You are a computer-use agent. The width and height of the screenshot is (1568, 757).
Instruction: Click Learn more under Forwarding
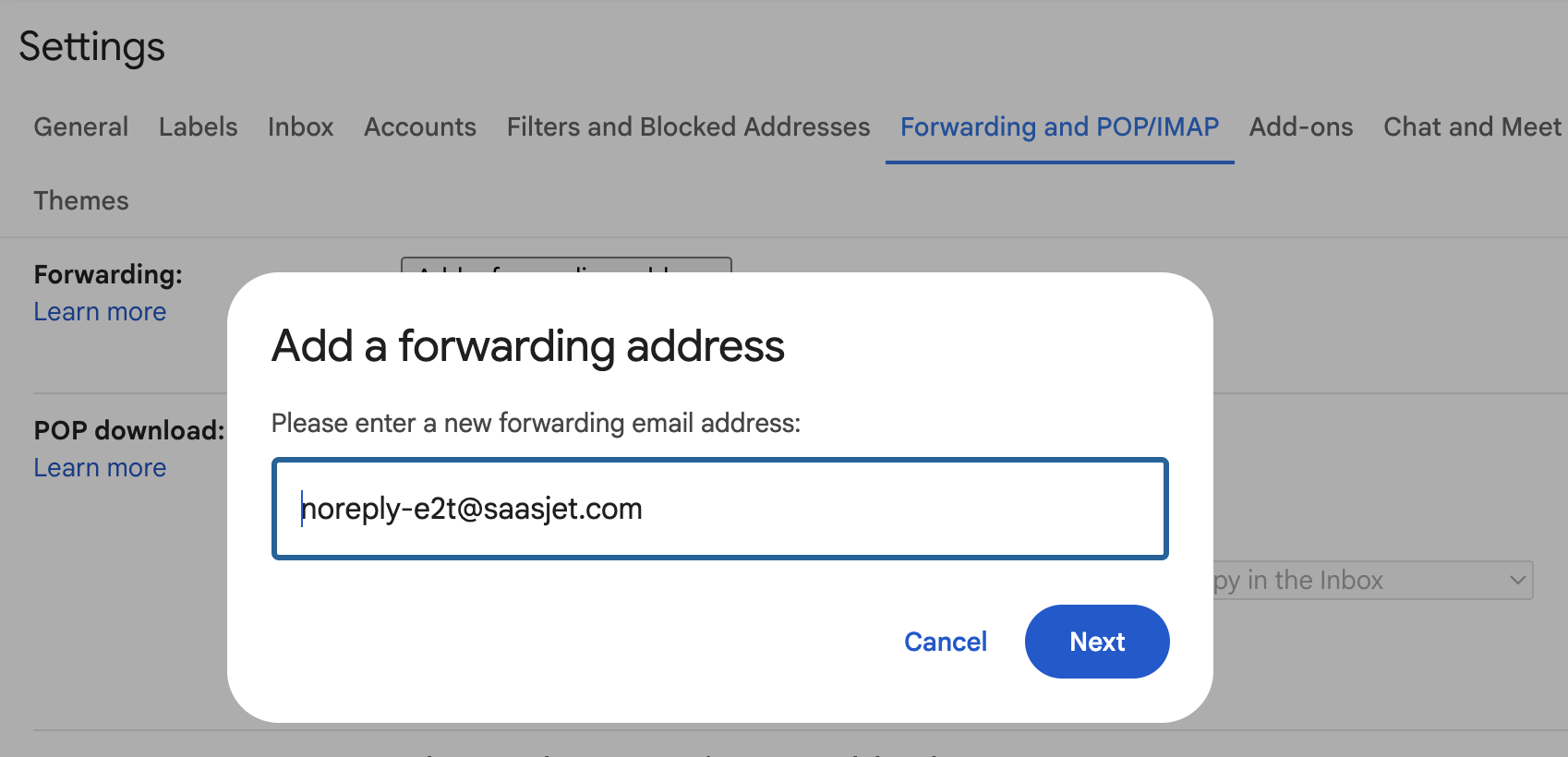100,312
